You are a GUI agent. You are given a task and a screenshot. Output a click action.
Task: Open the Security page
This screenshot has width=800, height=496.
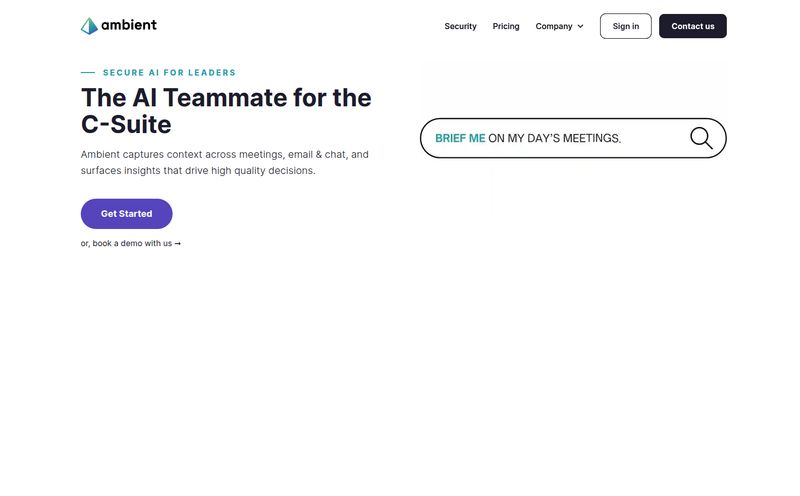(x=460, y=26)
